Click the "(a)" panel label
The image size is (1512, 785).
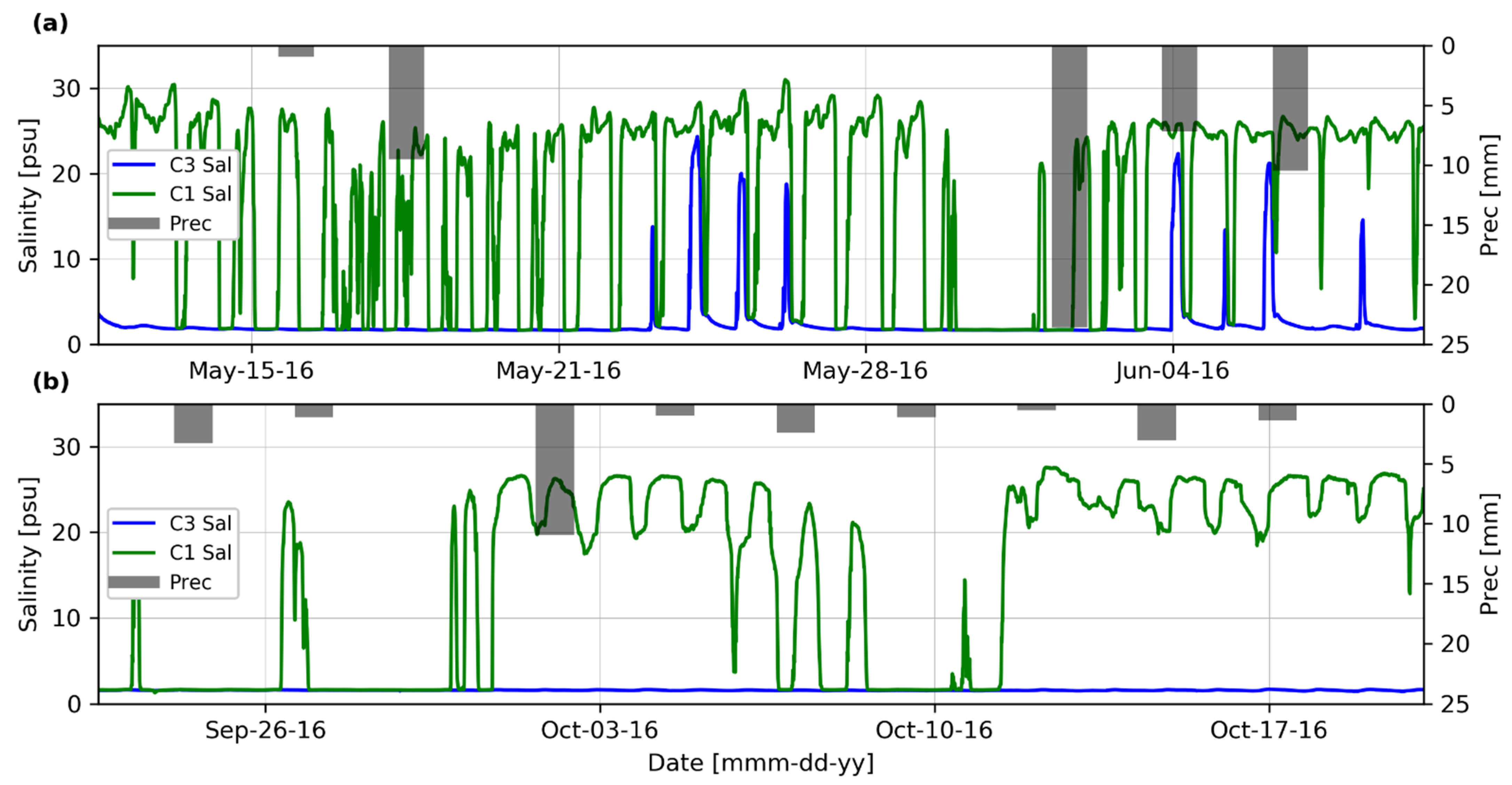coord(50,23)
